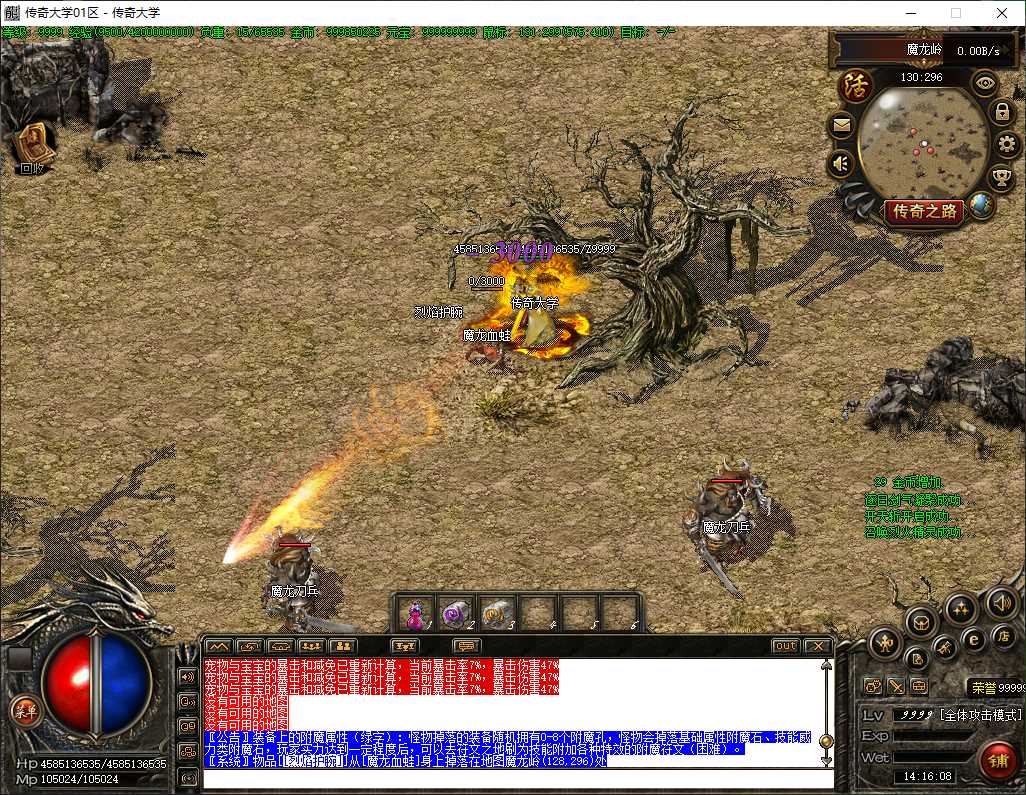Click the 魔龙岭 map name label
The width and height of the screenshot is (1026, 795).
[924, 50]
